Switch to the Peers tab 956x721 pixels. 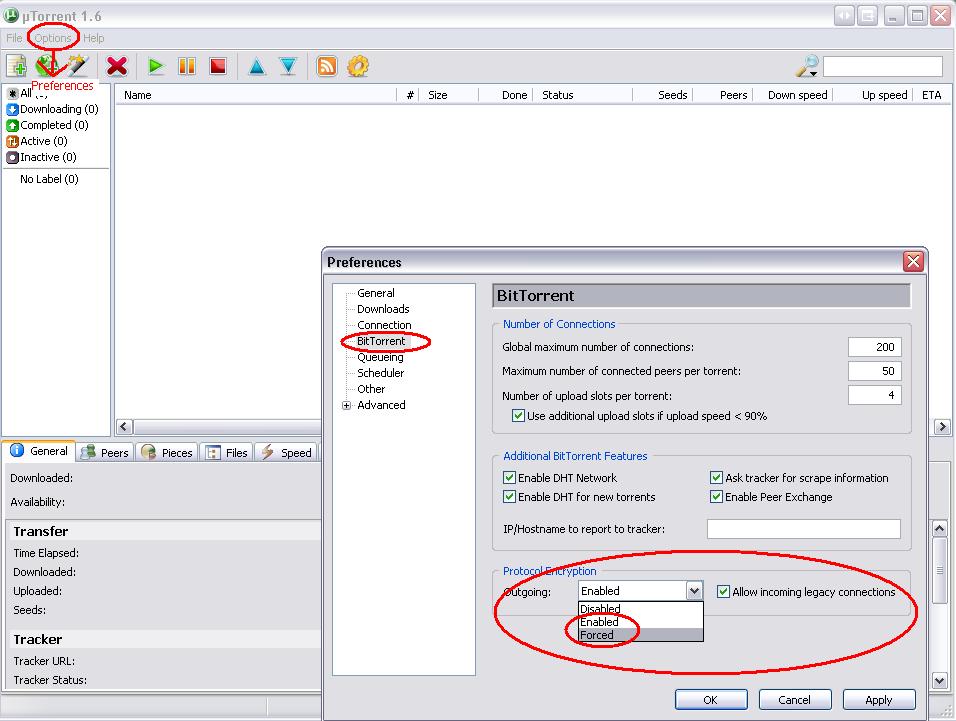(x=105, y=453)
